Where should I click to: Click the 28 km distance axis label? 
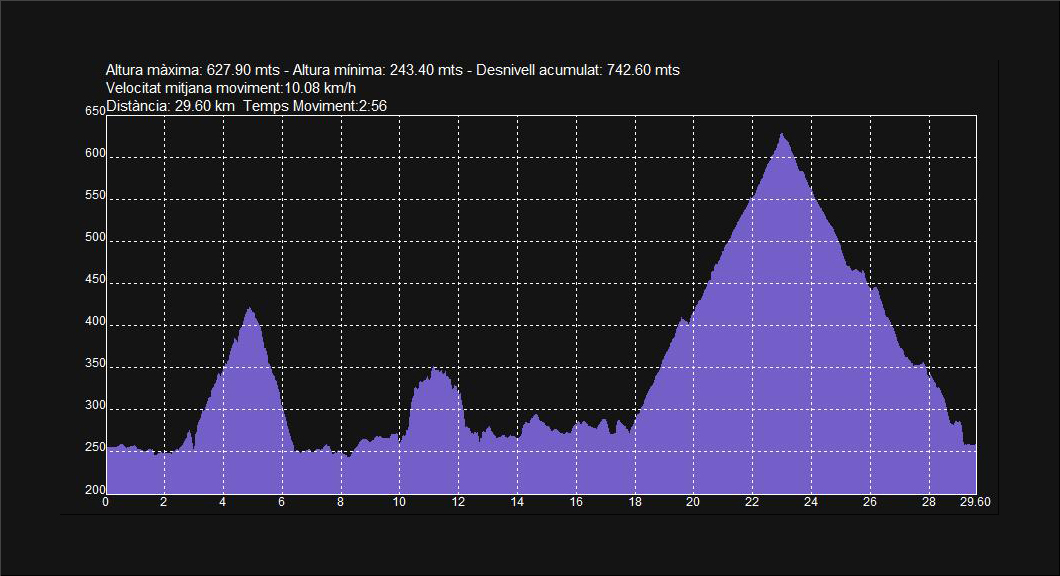(929, 502)
